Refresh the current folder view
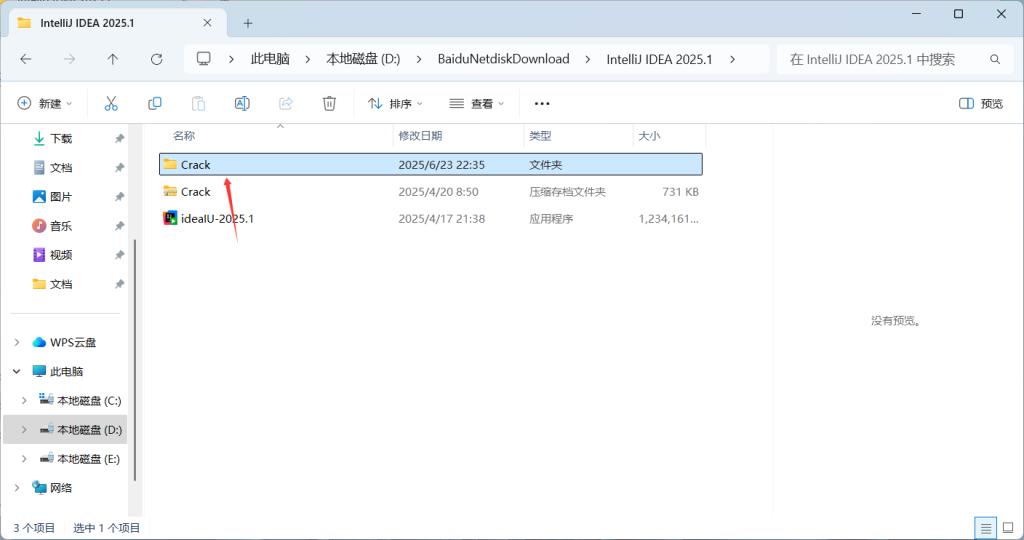The height and width of the screenshot is (540, 1024). [156, 59]
